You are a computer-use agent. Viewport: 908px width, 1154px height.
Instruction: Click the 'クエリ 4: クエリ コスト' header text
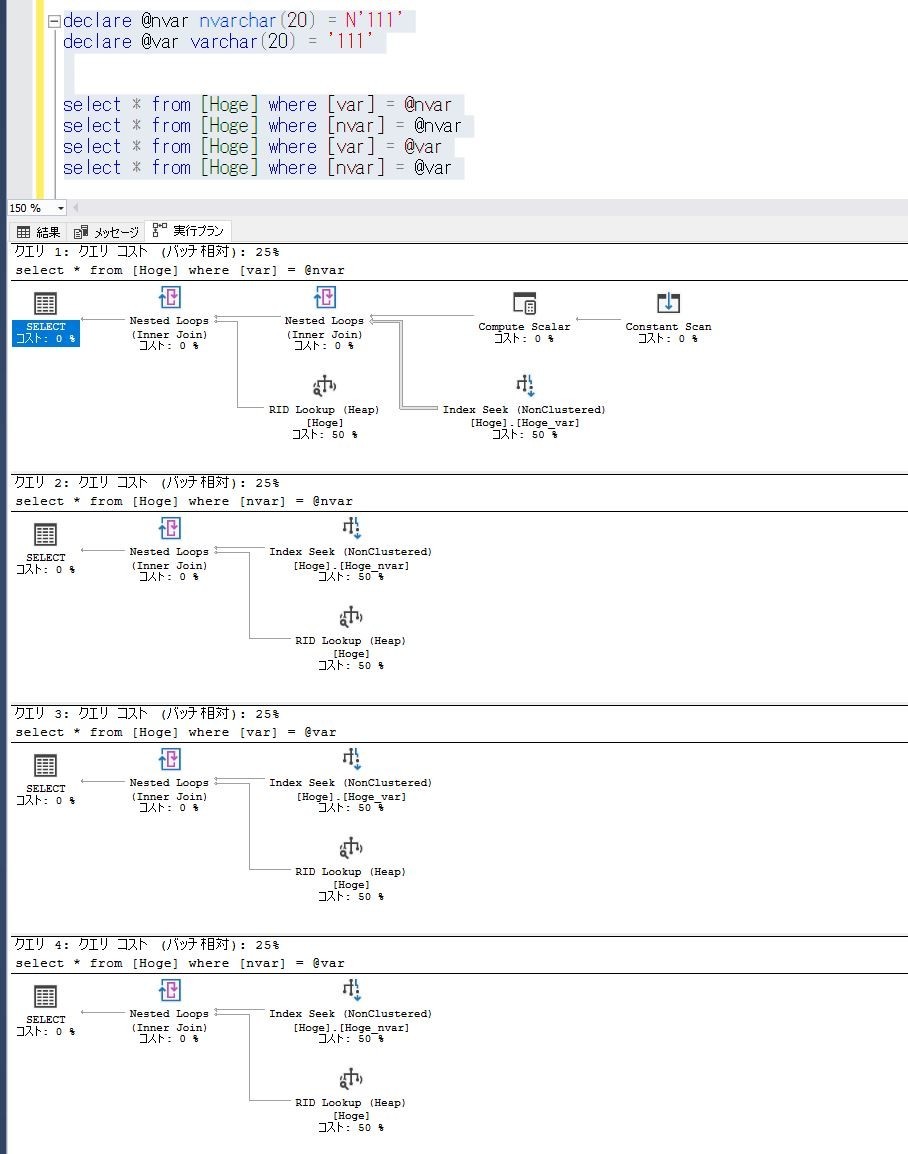click(147, 945)
